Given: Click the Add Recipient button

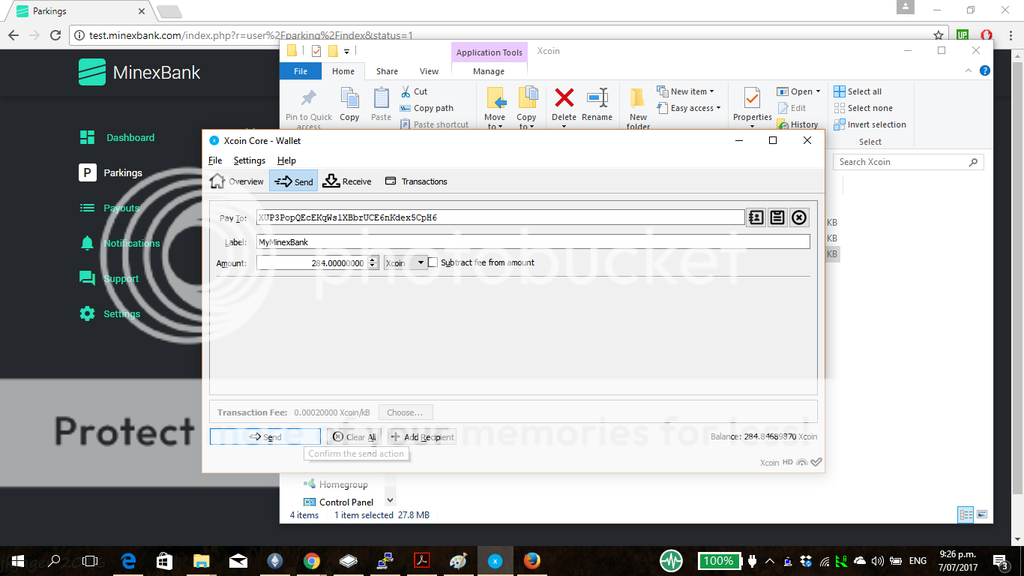Looking at the screenshot, I should [422, 436].
